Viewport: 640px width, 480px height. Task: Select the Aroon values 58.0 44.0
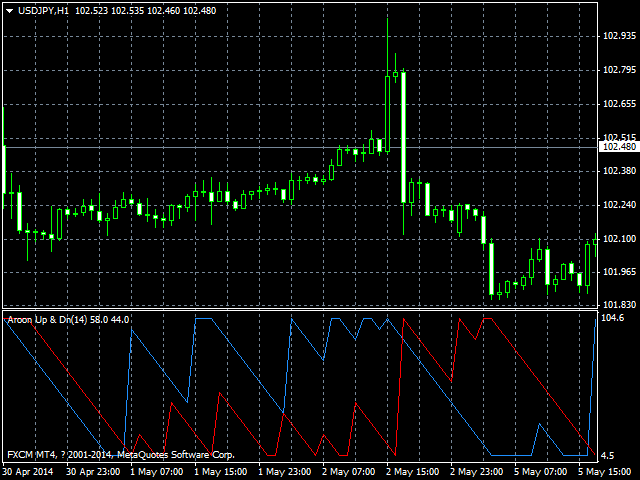click(110, 320)
